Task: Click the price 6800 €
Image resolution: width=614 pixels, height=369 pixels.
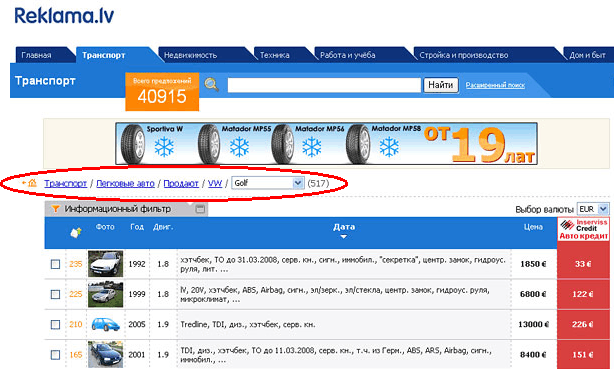Action: pyautogui.click(x=533, y=294)
